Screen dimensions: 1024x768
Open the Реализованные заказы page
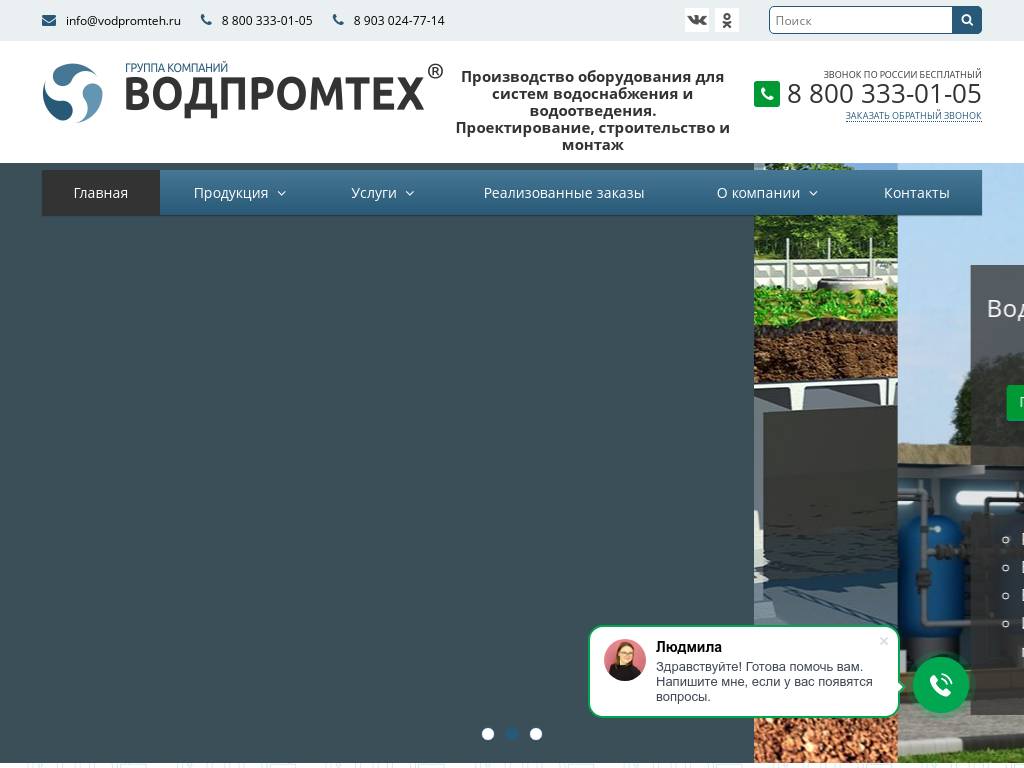point(564,192)
